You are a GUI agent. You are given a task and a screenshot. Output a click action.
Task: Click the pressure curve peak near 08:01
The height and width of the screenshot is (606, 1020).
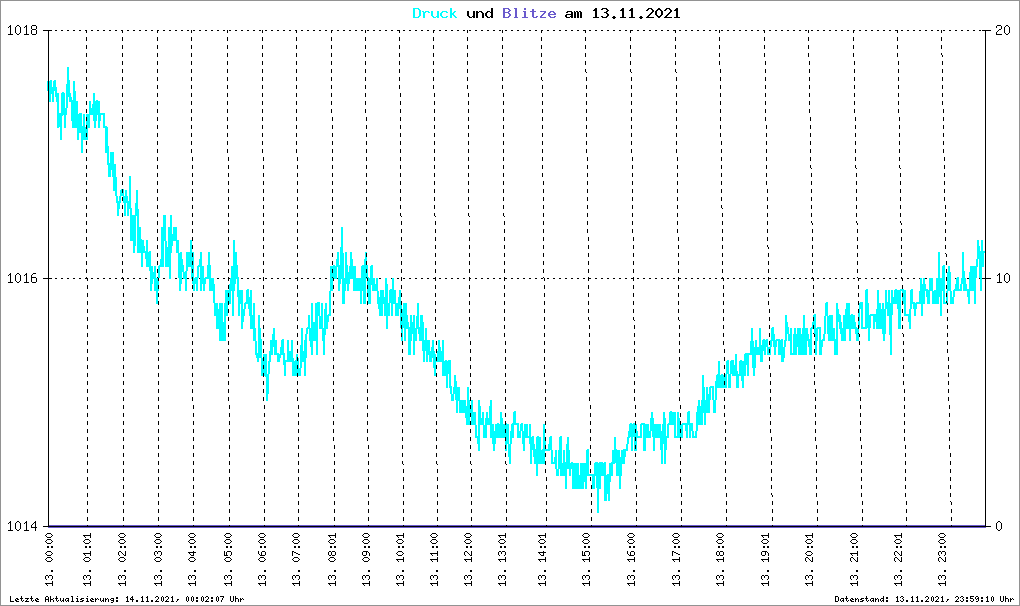point(342,229)
